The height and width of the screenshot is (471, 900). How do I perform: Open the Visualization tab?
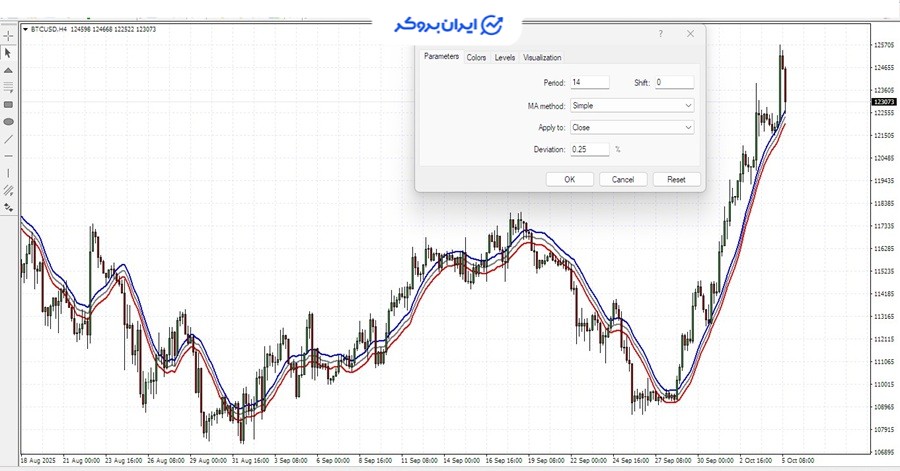(542, 58)
